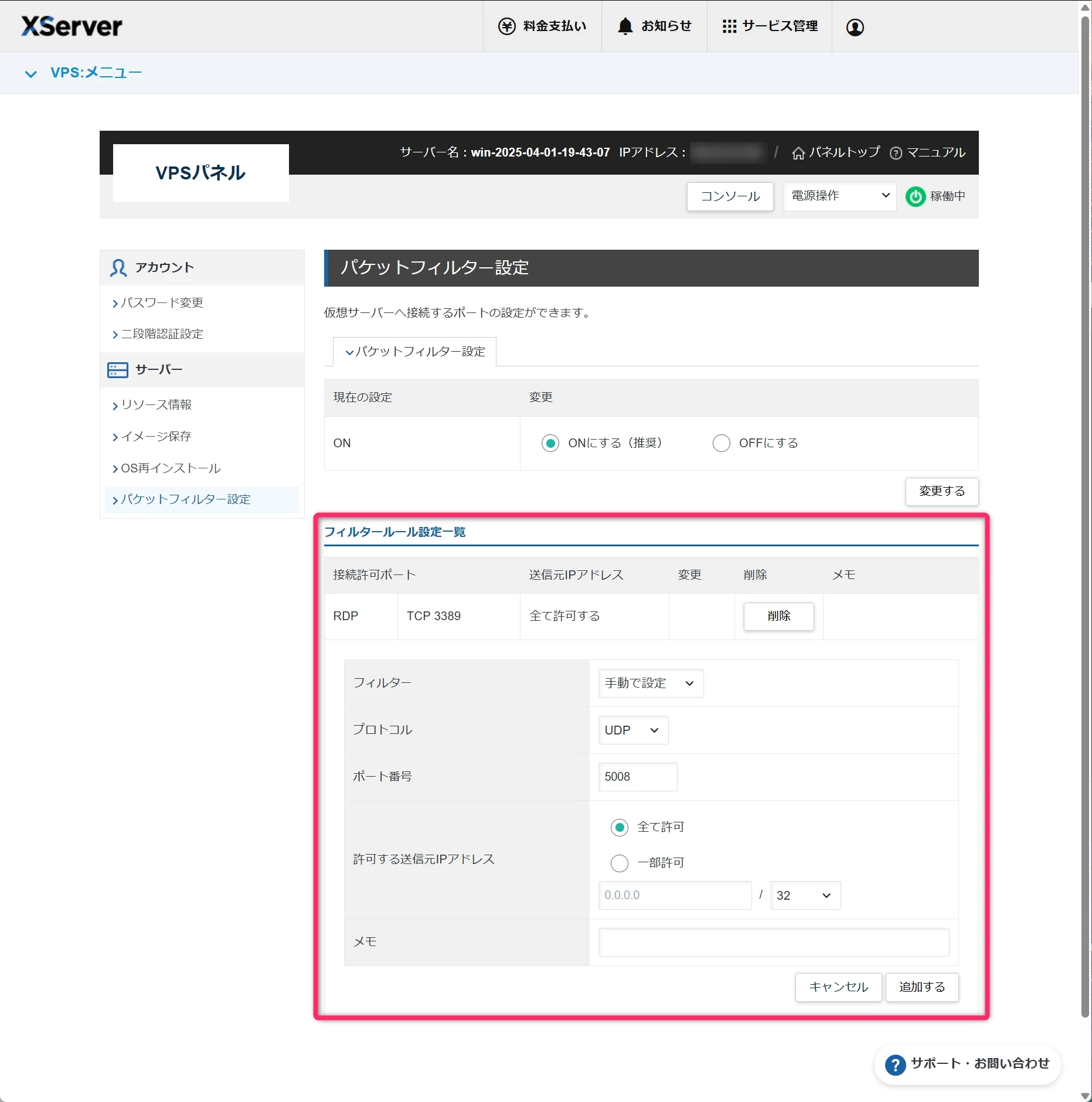Go to パネルトップ home link
This screenshot has width=1092, height=1102.
836,152
